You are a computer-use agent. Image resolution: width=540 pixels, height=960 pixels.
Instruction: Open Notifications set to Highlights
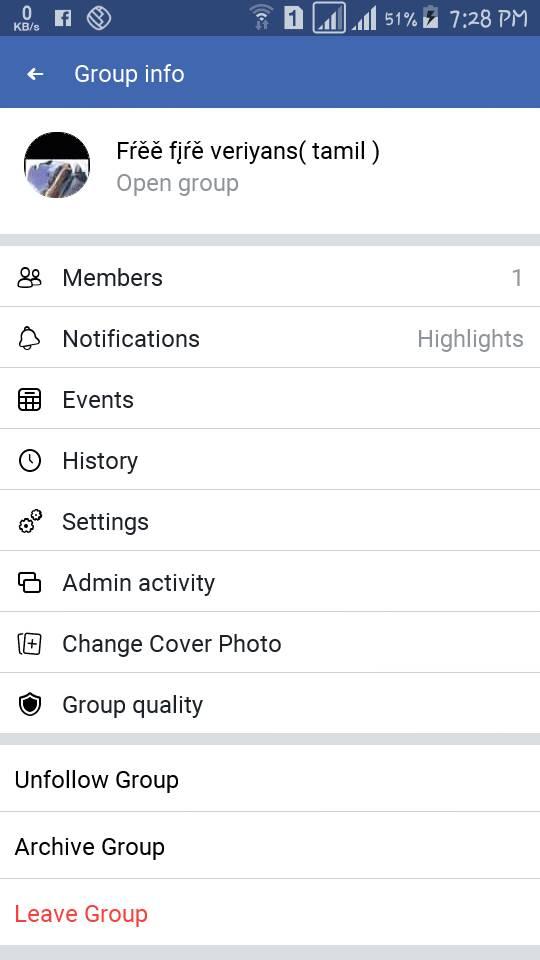(270, 337)
